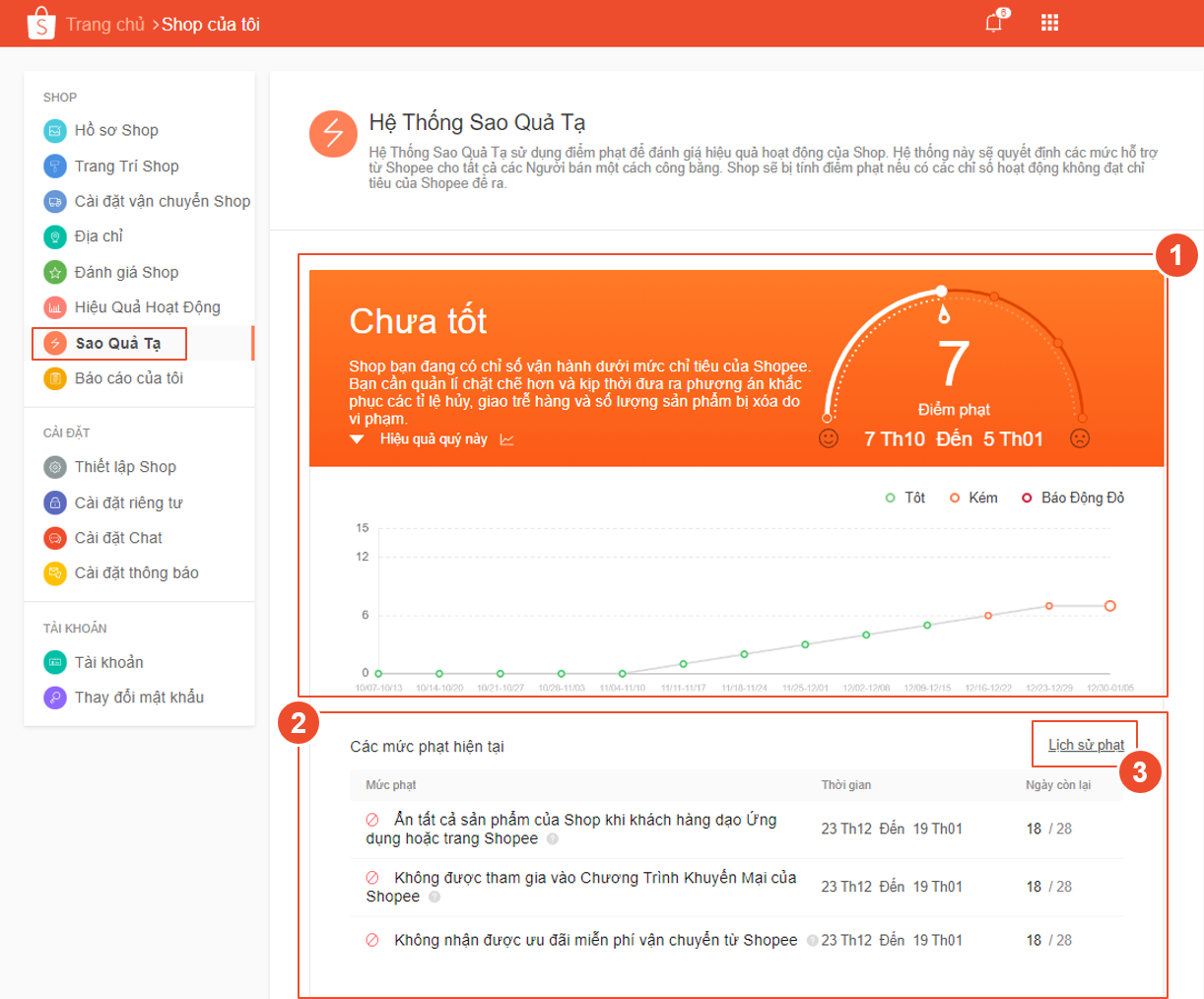This screenshot has width=1204, height=999.
Task: Select Sao Quả Tạ in sidebar
Action: [117, 343]
